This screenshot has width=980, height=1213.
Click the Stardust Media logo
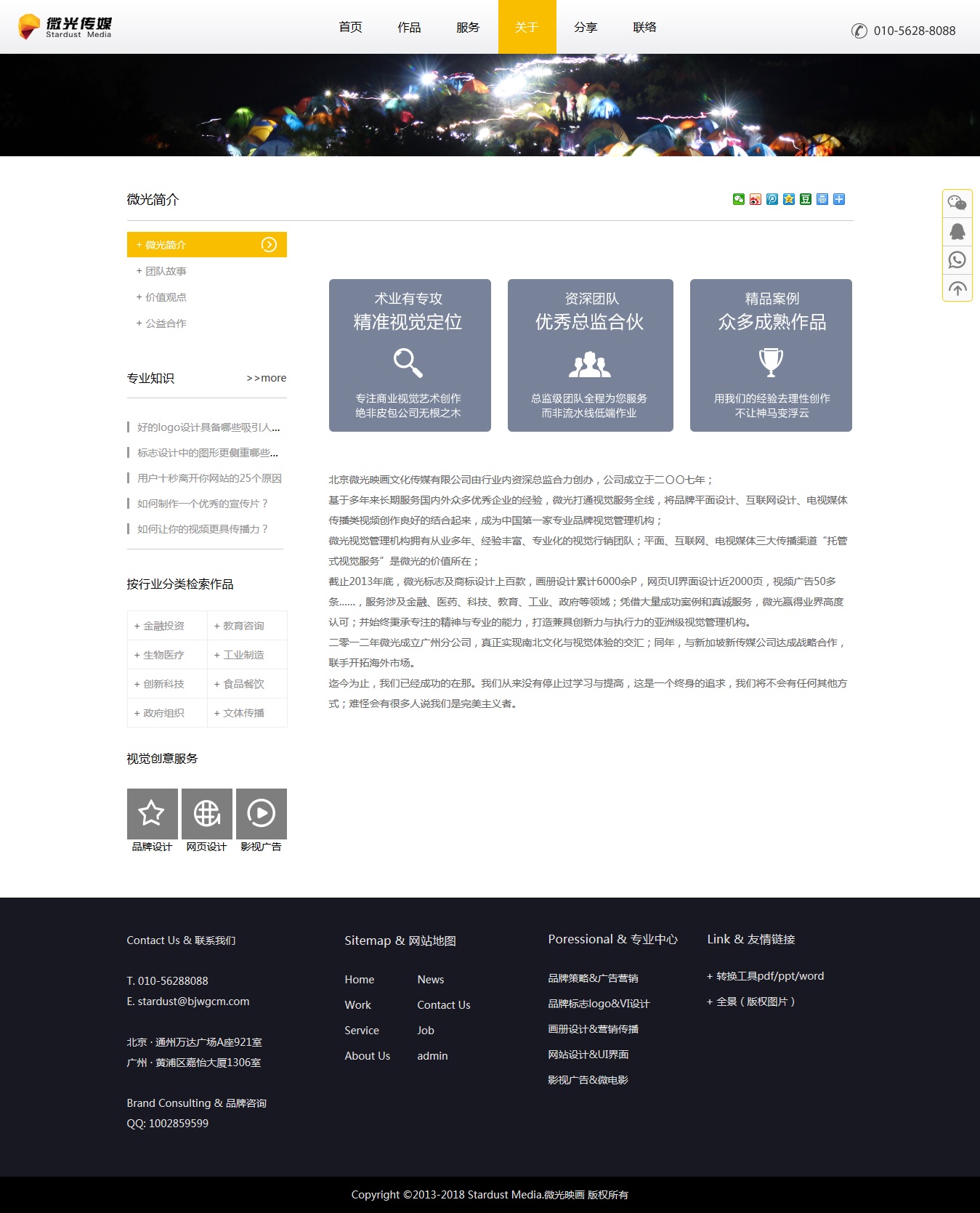(65, 27)
